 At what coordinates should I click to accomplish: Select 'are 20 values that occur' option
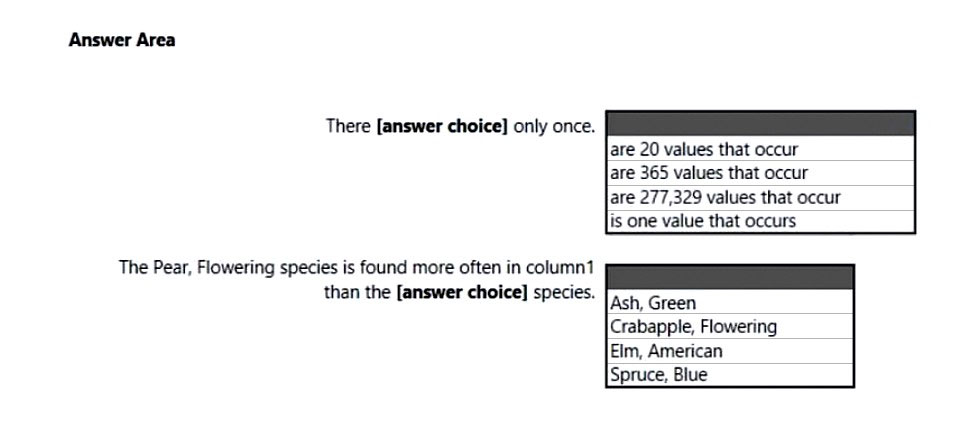[x=761, y=149]
